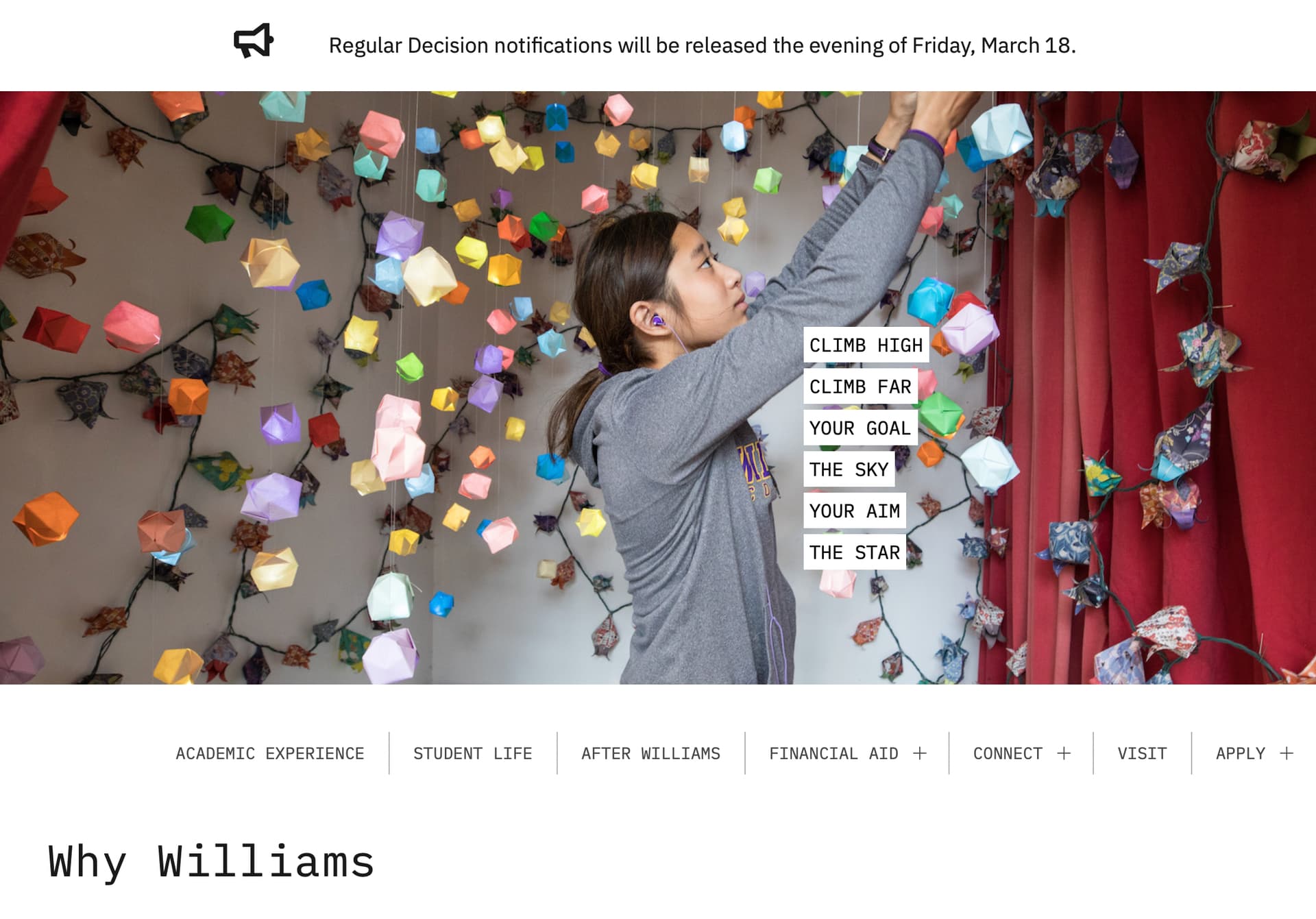This screenshot has width=1316, height=919.
Task: Expand the Connect plus icon
Action: click(1064, 753)
